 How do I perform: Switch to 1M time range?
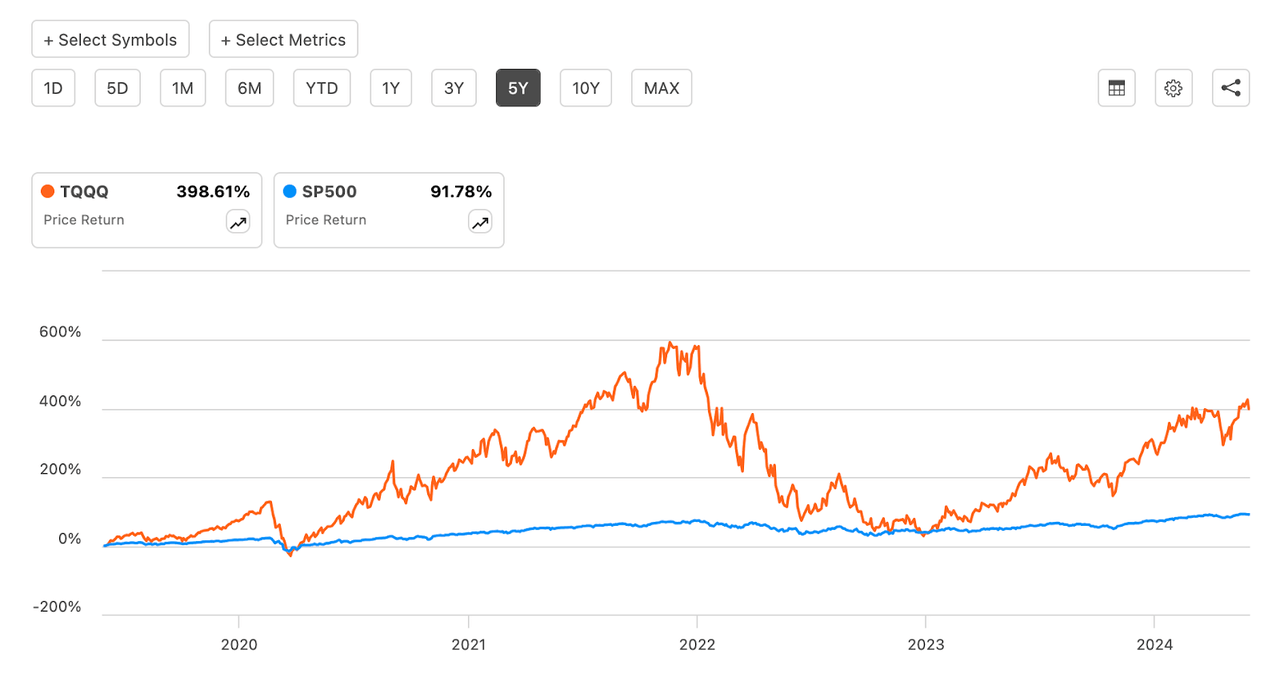pyautogui.click(x=182, y=88)
